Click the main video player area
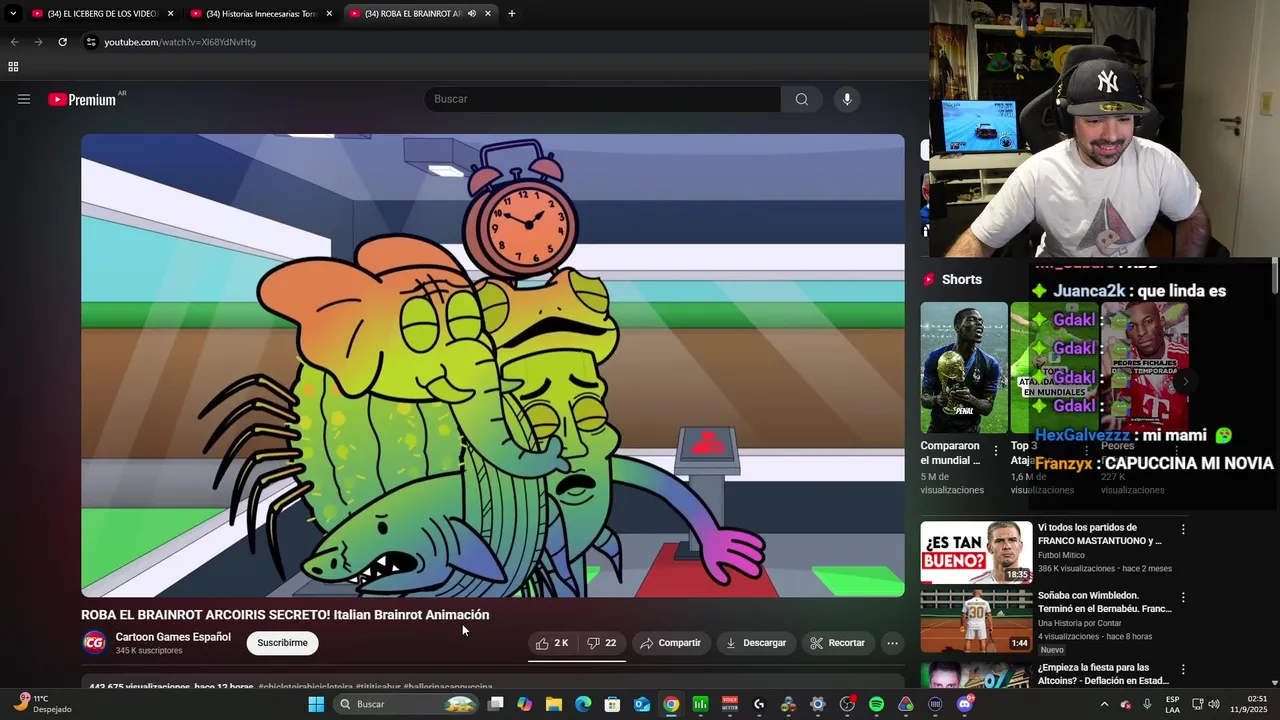Viewport: 1280px width, 720px height. (x=493, y=365)
